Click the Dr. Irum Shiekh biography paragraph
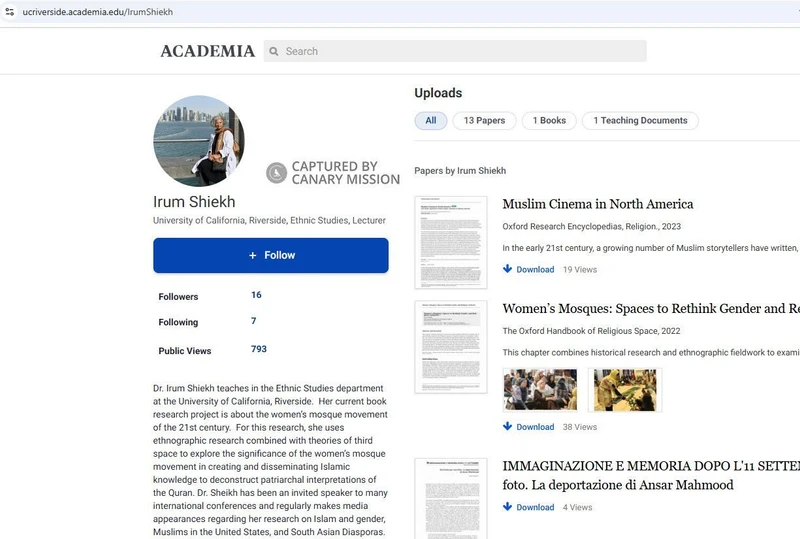The image size is (800, 539). [x=270, y=460]
